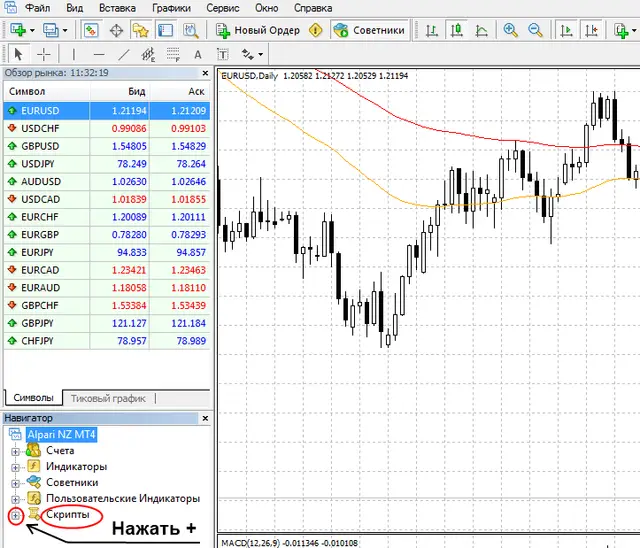The image size is (640, 548).
Task: Select Скрипты item in Navigator
Action: tap(67, 515)
